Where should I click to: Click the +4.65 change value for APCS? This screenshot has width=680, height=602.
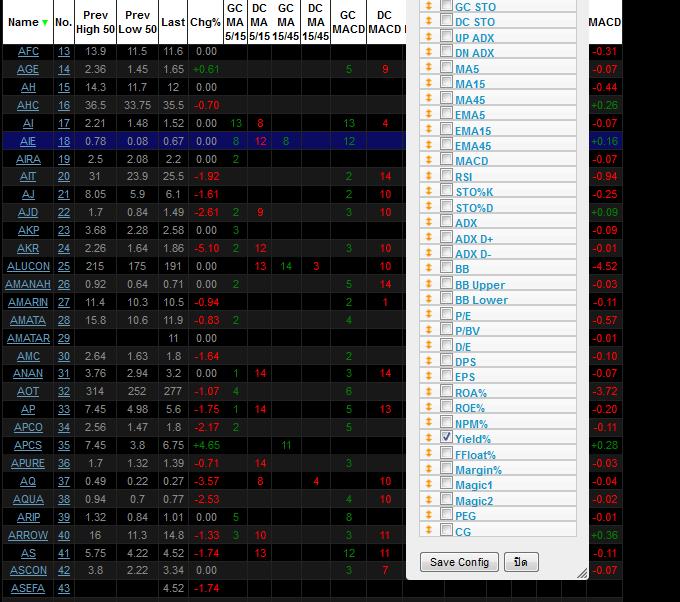coord(206,445)
